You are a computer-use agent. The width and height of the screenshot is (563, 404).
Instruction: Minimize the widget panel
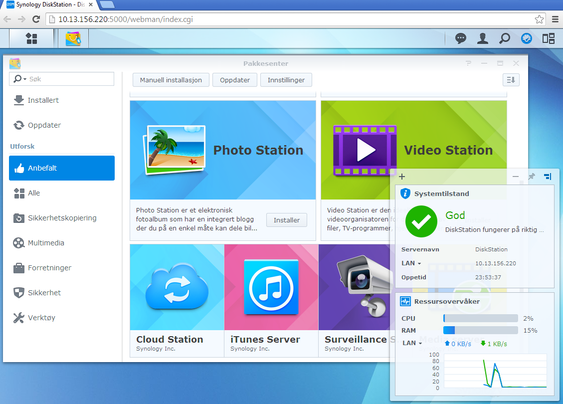pyautogui.click(x=516, y=176)
